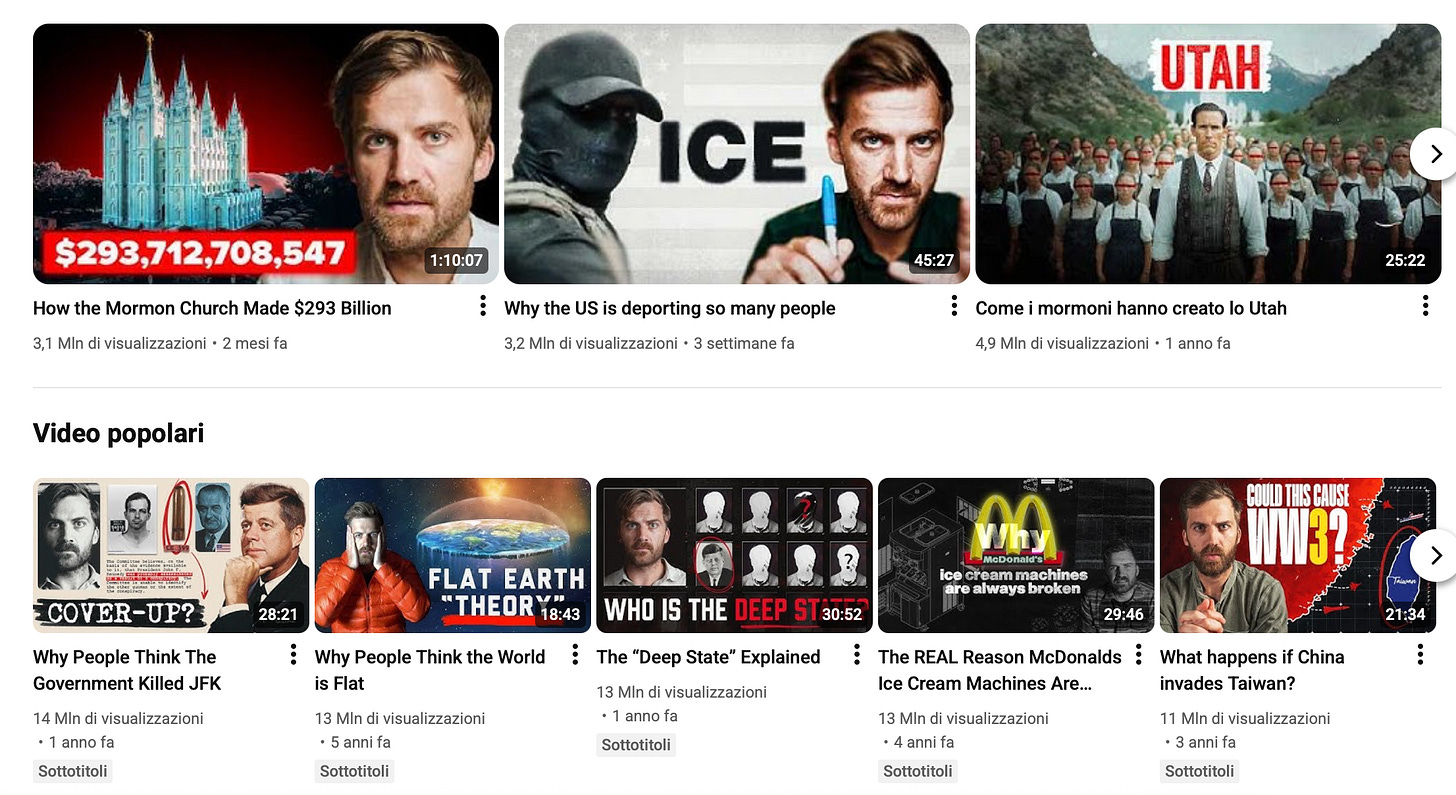Open title How the Mormon Church Made $293 Billion
Viewport: 1456px width, 795px height.
pos(212,308)
